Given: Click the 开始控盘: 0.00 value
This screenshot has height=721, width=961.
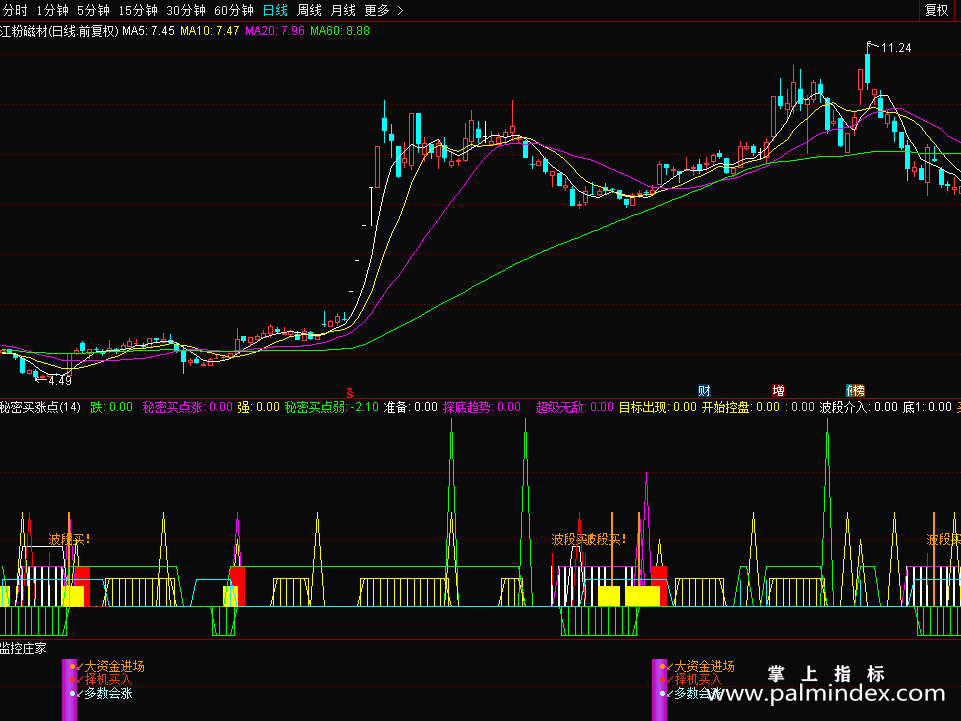Looking at the screenshot, I should (x=741, y=407).
